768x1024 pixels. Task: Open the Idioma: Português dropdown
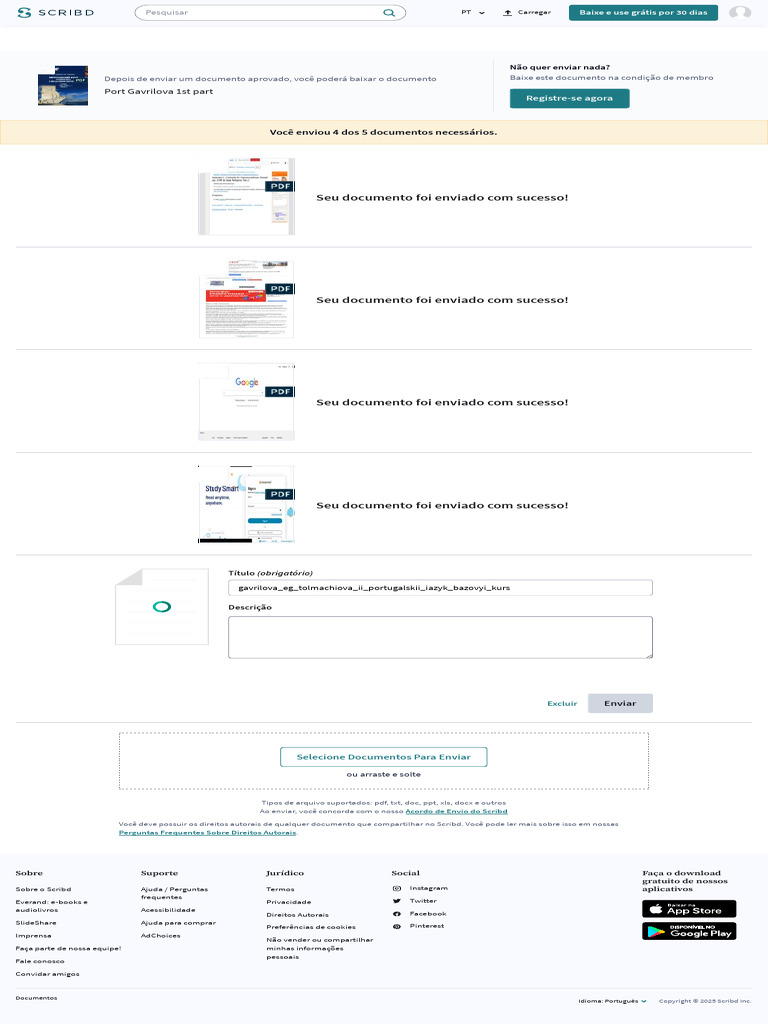(x=612, y=1000)
